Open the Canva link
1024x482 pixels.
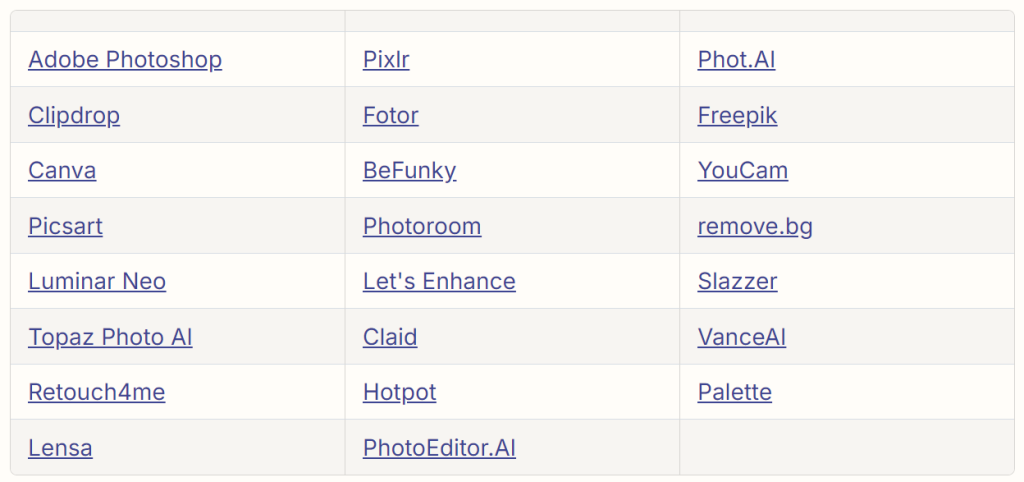(x=62, y=171)
